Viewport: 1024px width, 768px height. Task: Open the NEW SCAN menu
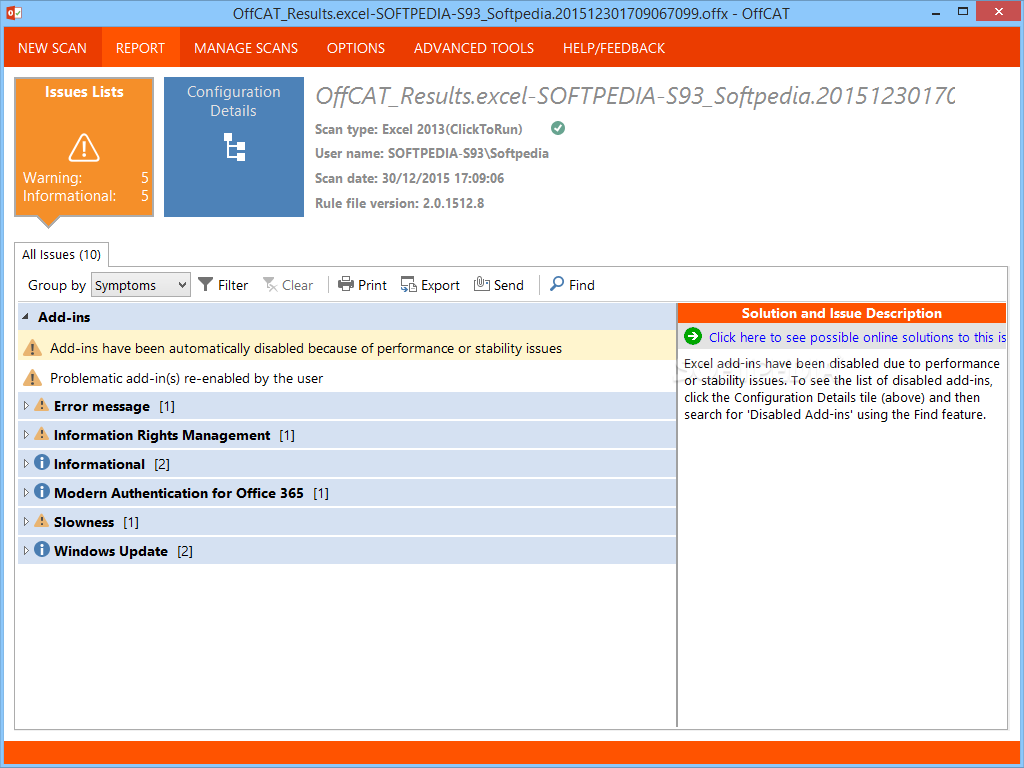(52, 48)
